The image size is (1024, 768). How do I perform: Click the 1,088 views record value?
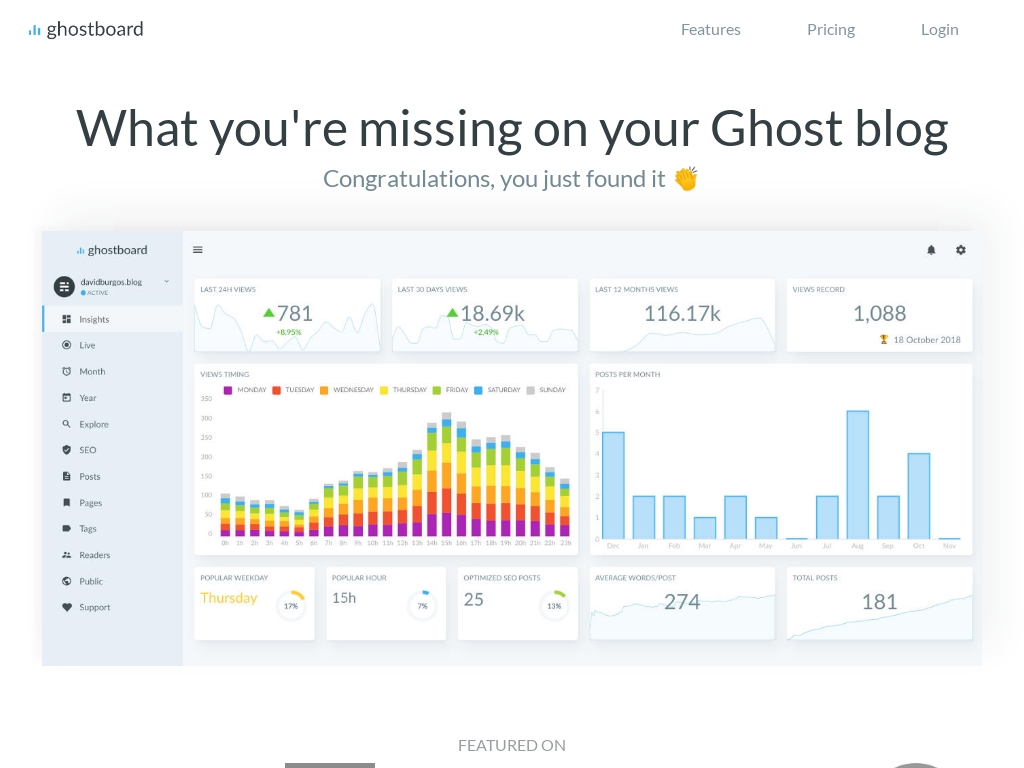880,313
